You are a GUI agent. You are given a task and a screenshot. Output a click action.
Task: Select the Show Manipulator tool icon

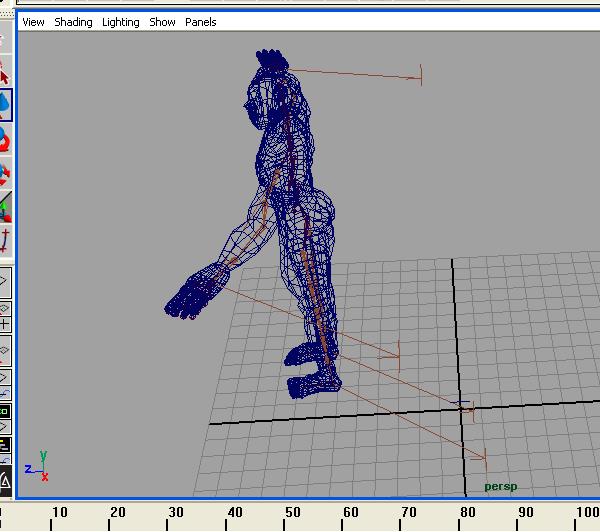point(5,207)
